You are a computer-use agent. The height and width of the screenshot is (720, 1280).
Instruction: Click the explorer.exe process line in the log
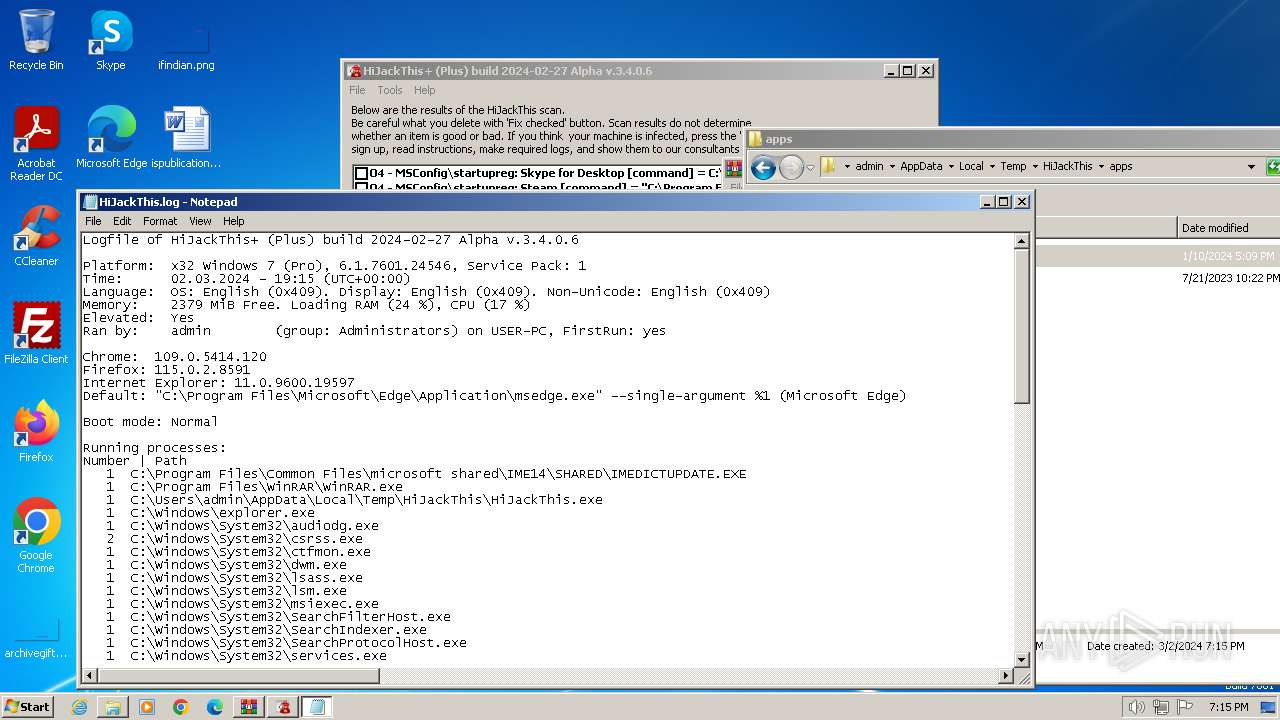coord(211,513)
